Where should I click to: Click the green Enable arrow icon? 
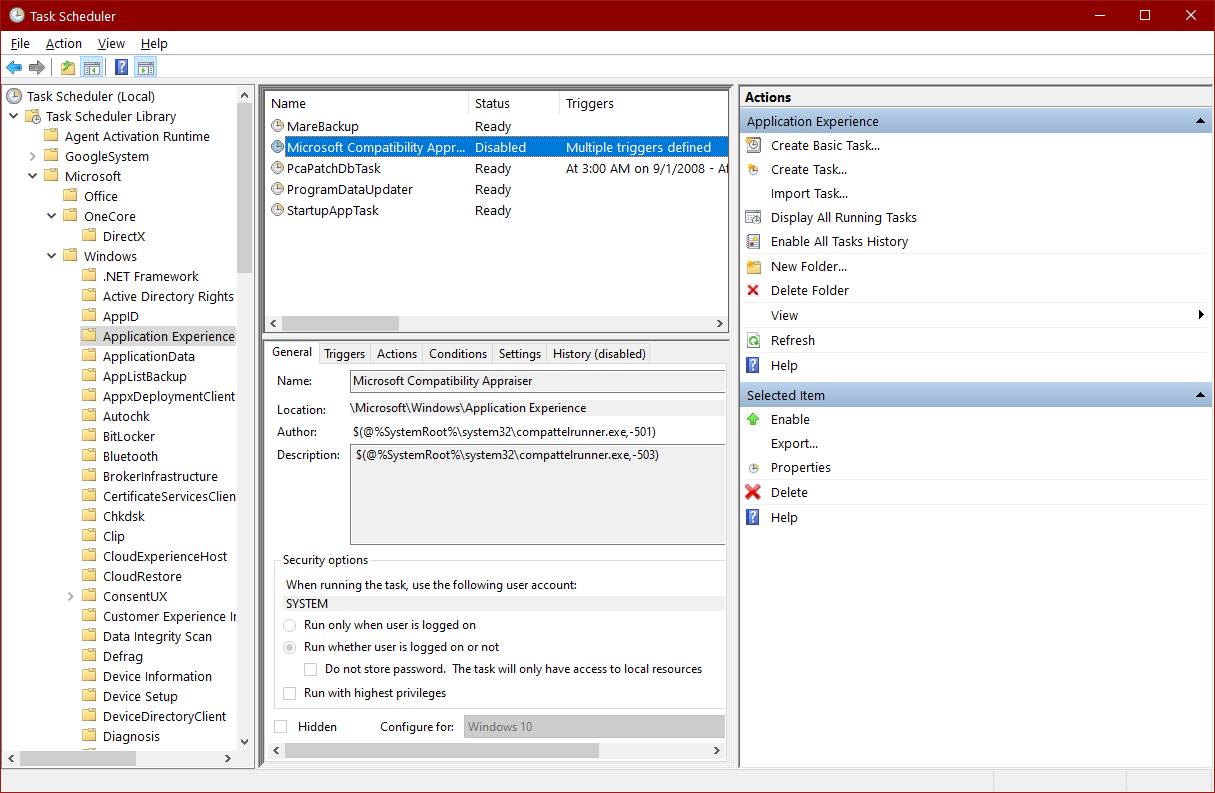click(754, 419)
